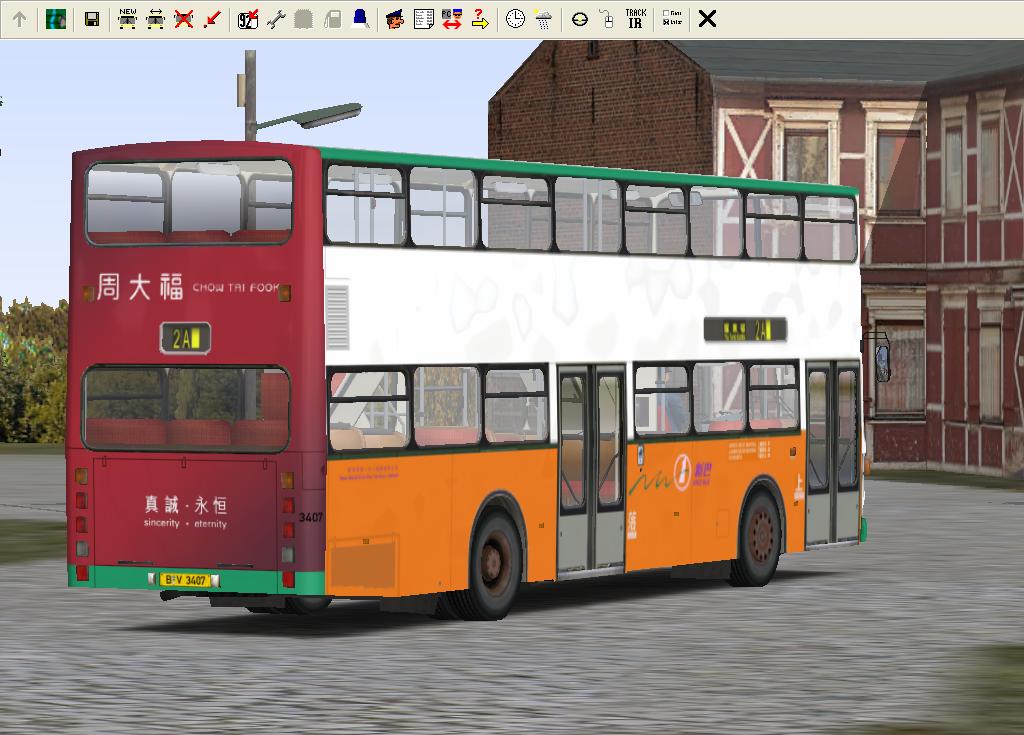
Task: Click the question mark with yellow arrow icon
Action: click(480, 20)
